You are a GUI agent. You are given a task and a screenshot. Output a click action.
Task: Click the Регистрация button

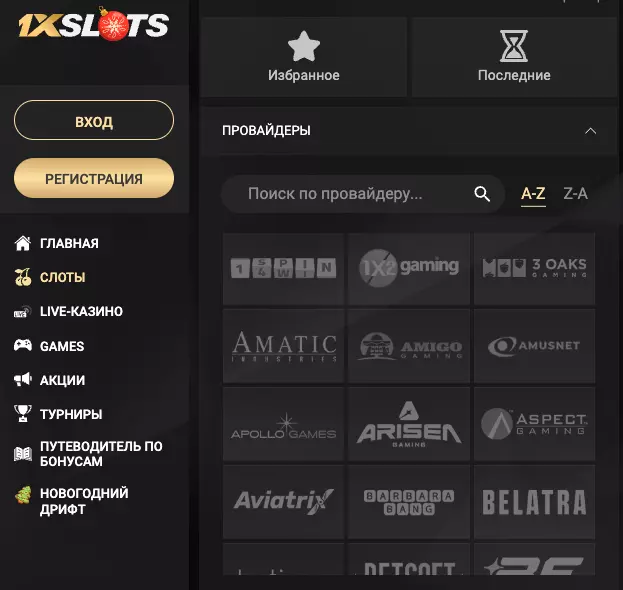pyautogui.click(x=94, y=178)
